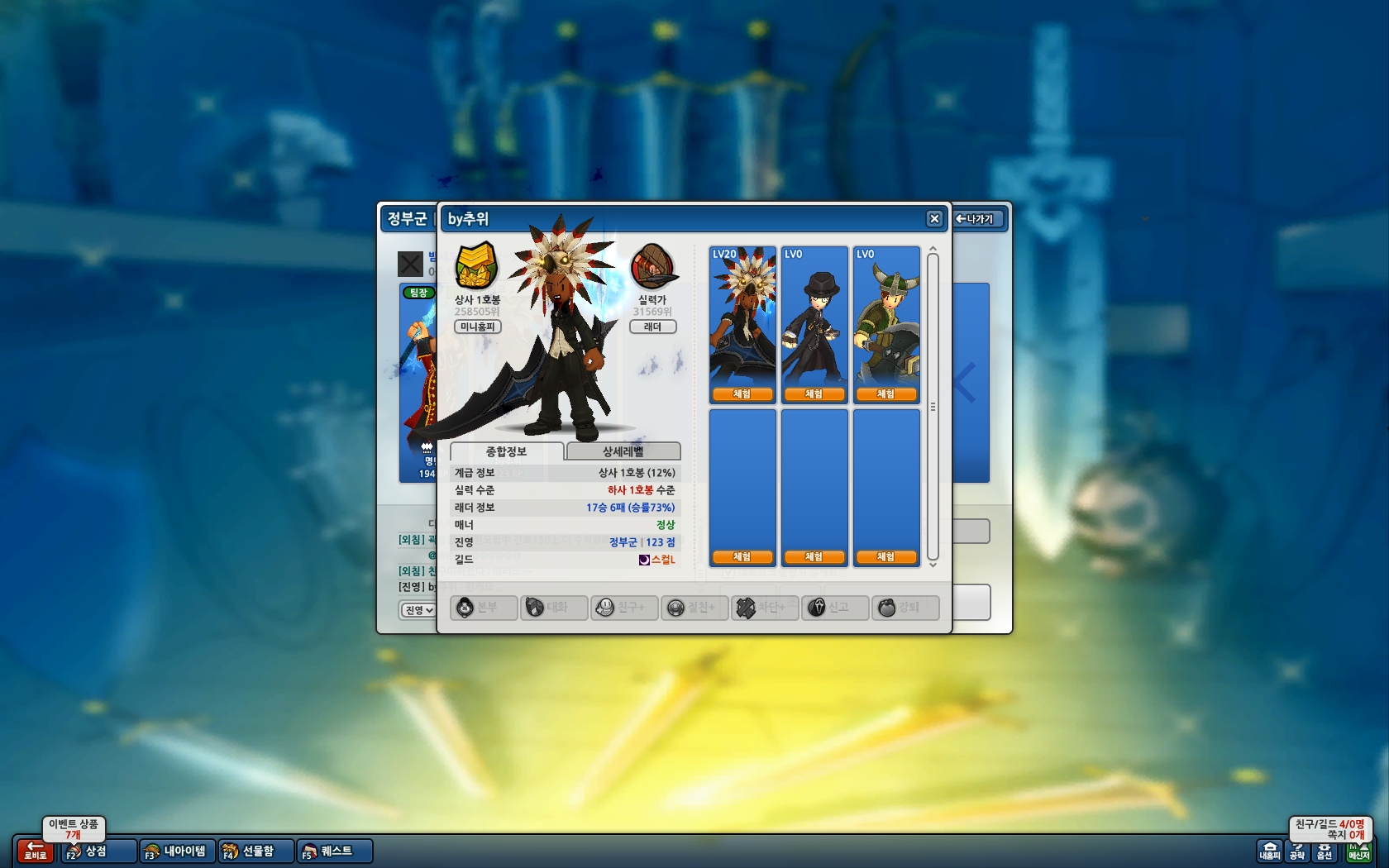
Task: Select the 종합정보 tab
Action: (507, 451)
